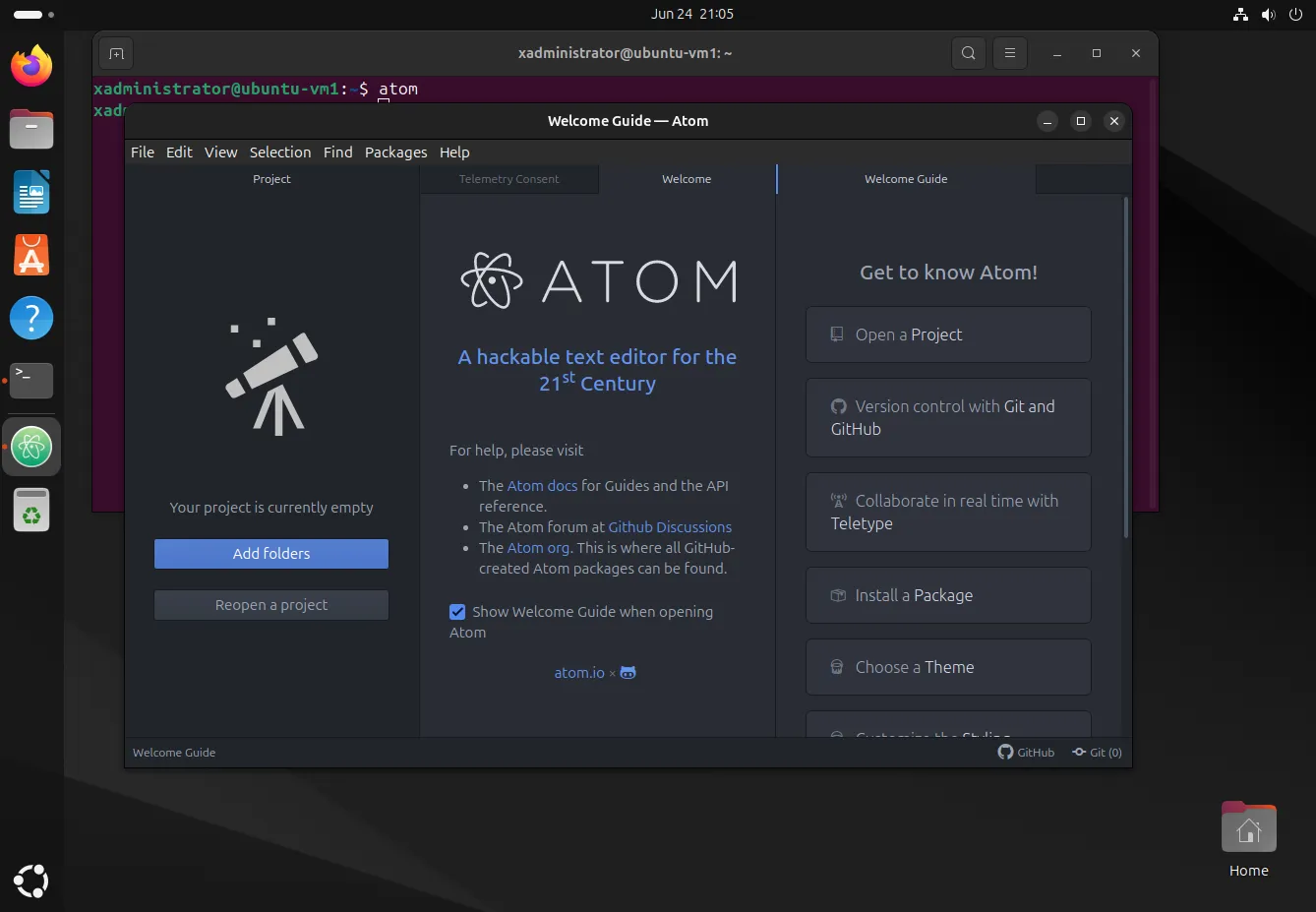The height and width of the screenshot is (912, 1316).
Task: Click the Add folders button
Action: tap(271, 554)
